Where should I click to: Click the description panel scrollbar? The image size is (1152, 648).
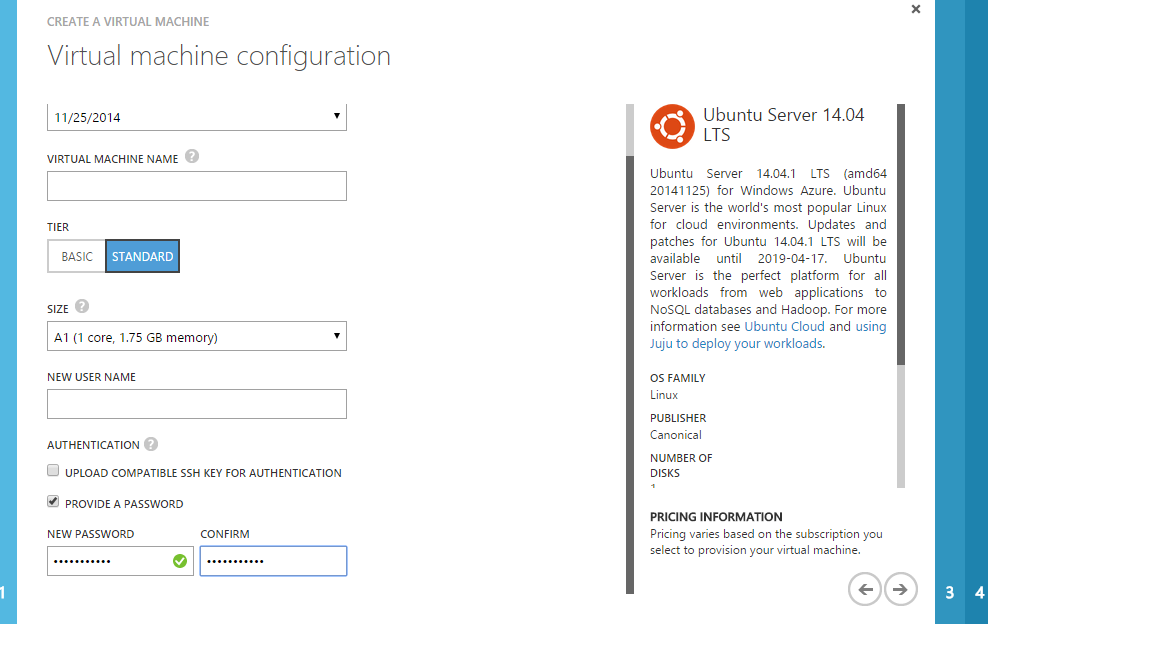pos(901,235)
